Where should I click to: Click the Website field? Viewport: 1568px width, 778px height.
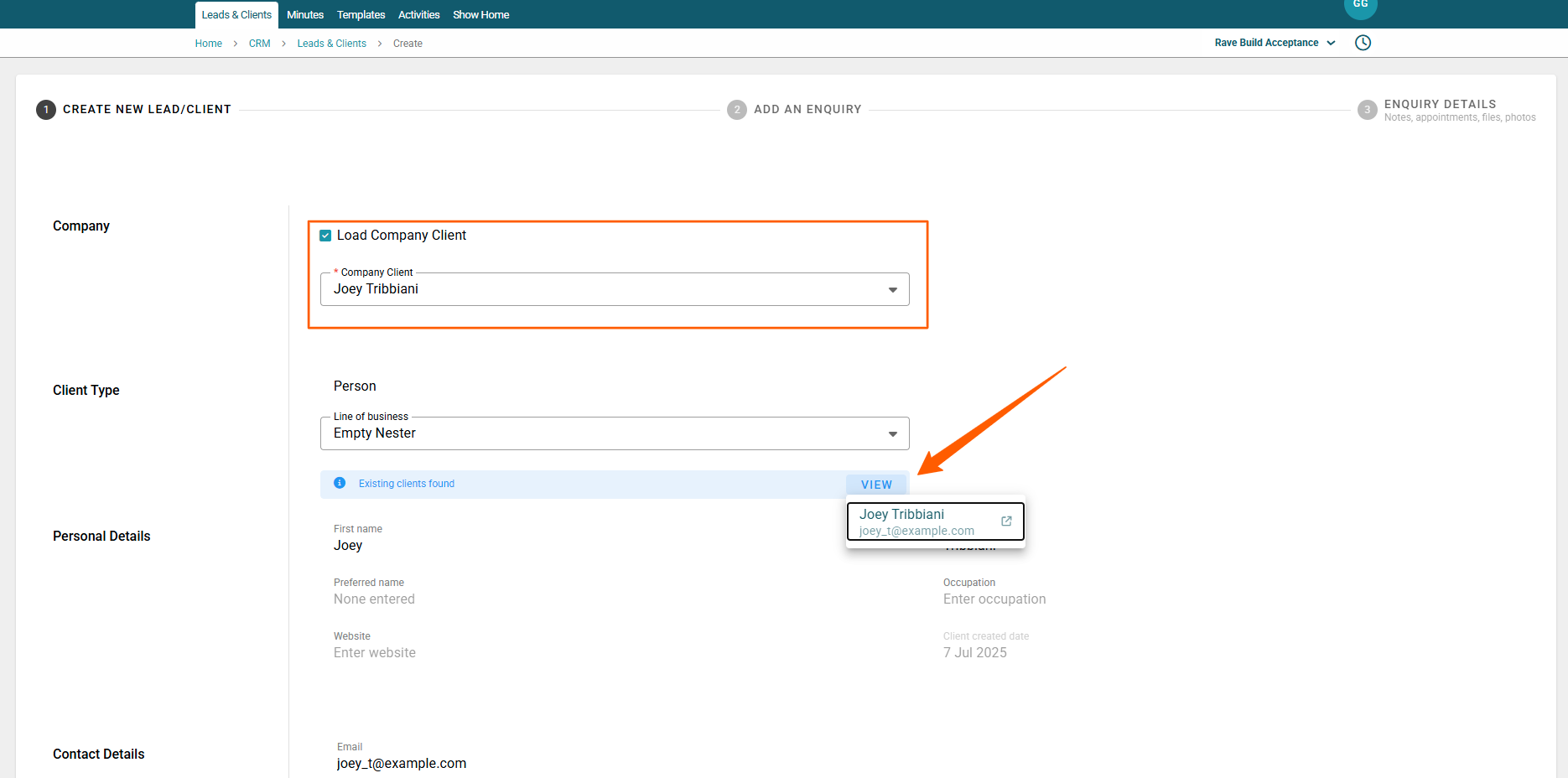[375, 653]
